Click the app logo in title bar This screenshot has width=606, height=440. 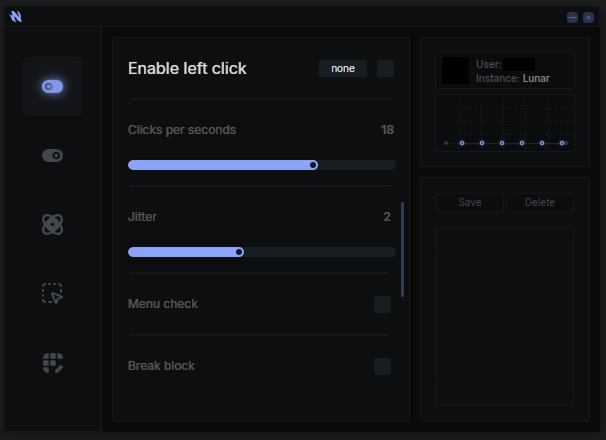click(x=15, y=16)
